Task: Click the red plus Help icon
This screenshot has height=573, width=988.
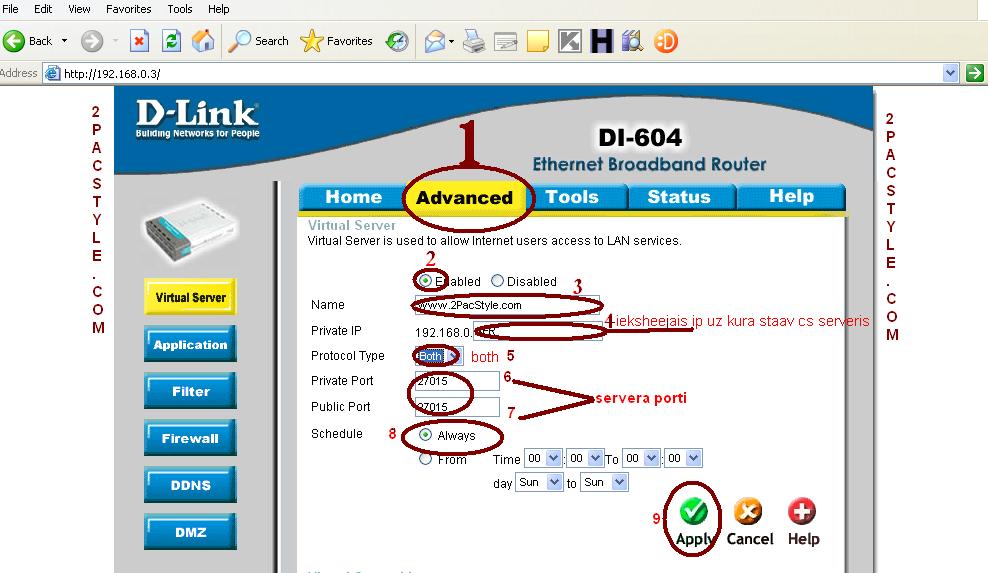Action: [801, 511]
